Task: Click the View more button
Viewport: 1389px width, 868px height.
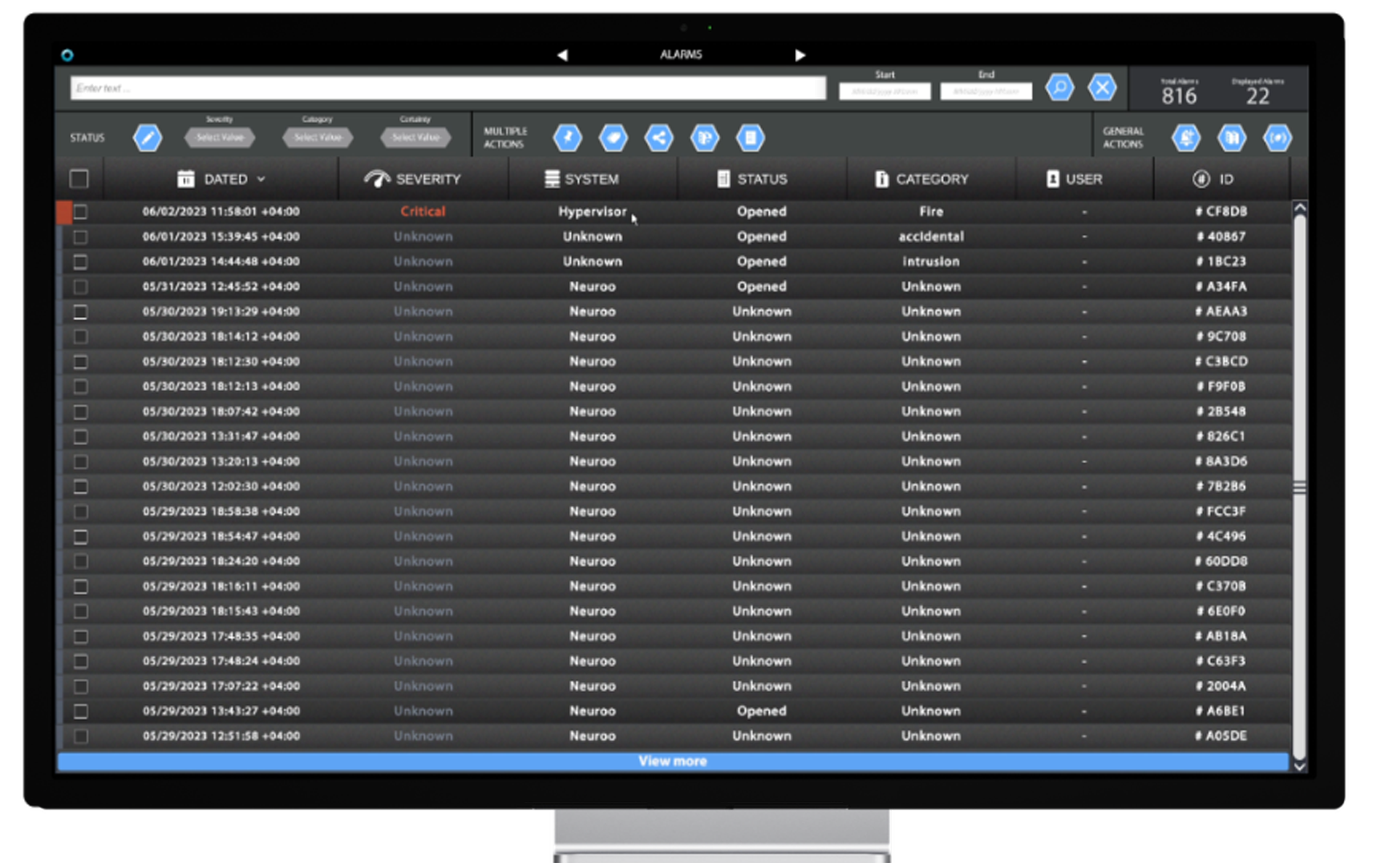Action: [672, 761]
